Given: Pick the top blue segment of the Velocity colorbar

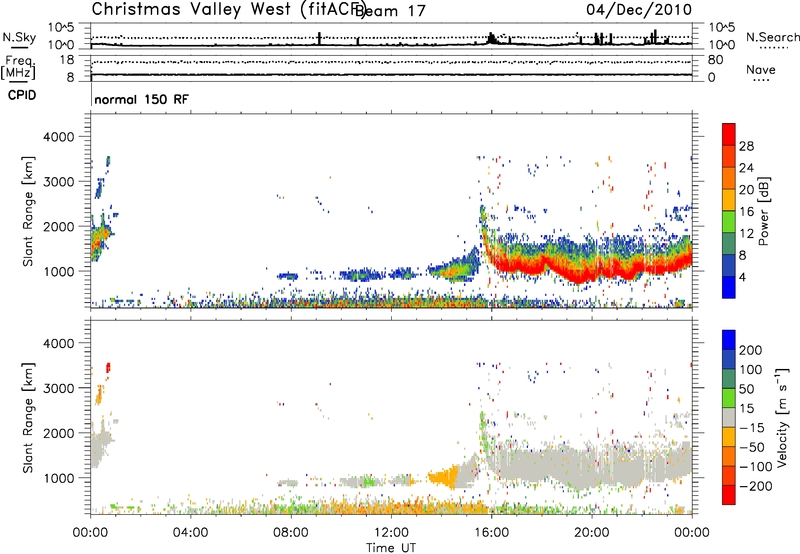Looking at the screenshot, I should [729, 340].
